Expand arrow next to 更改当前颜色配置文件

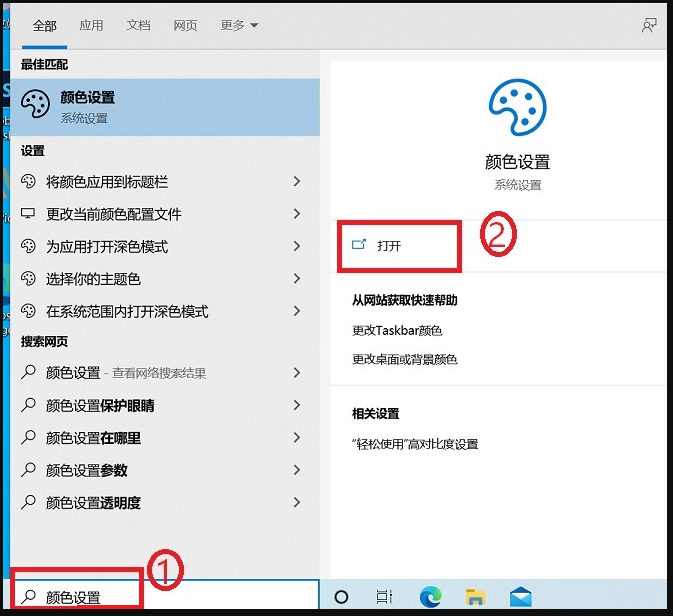point(297,214)
